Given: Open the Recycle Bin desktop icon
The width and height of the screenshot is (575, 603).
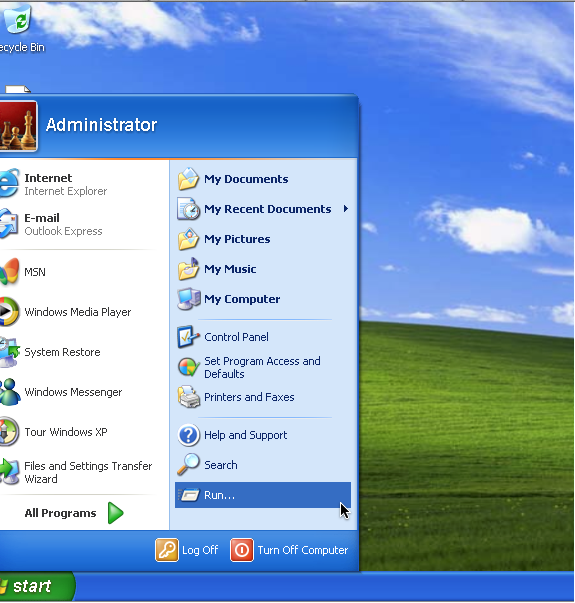Looking at the screenshot, I should coord(17,19).
